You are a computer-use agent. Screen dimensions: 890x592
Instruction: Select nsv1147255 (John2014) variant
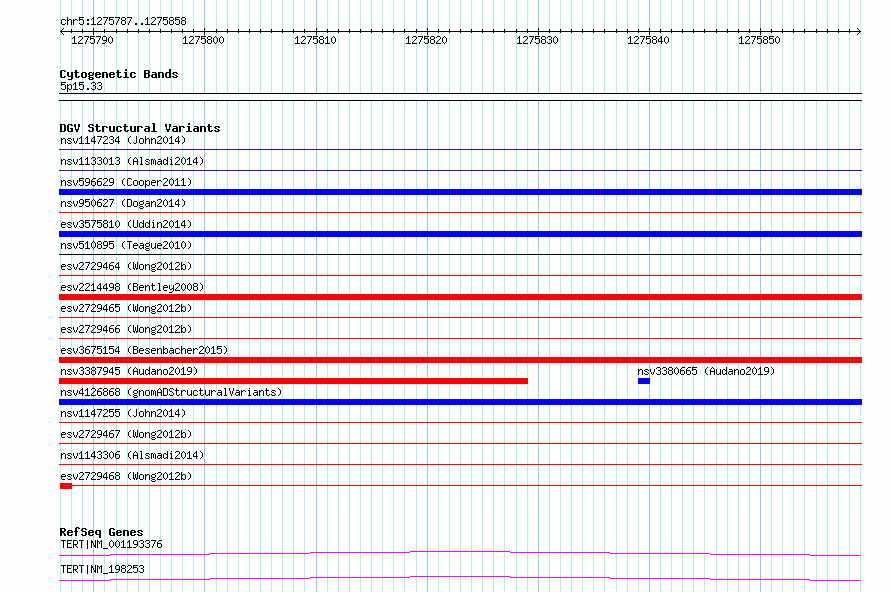click(123, 413)
